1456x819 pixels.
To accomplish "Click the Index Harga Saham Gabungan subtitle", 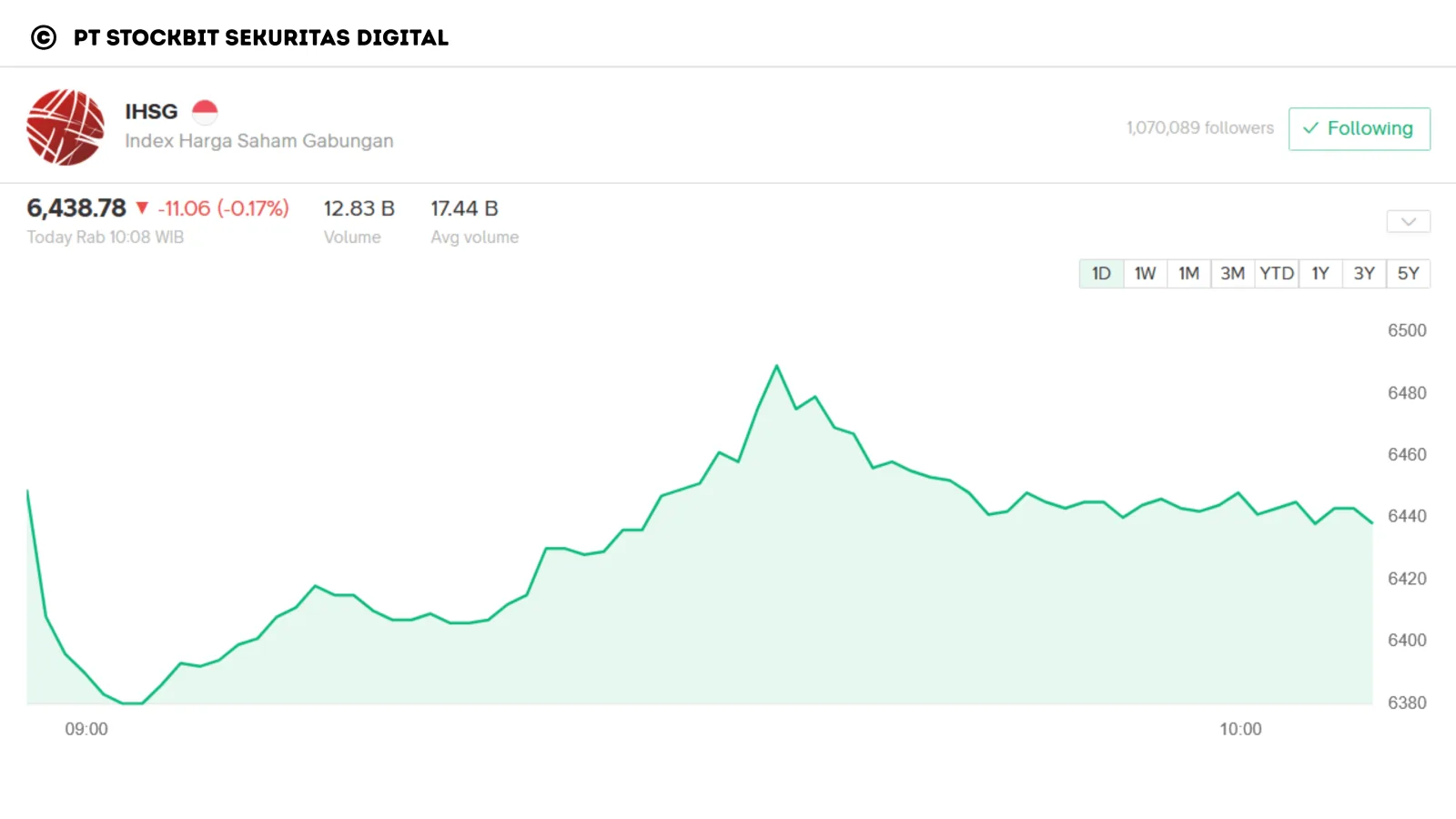I will 259,141.
